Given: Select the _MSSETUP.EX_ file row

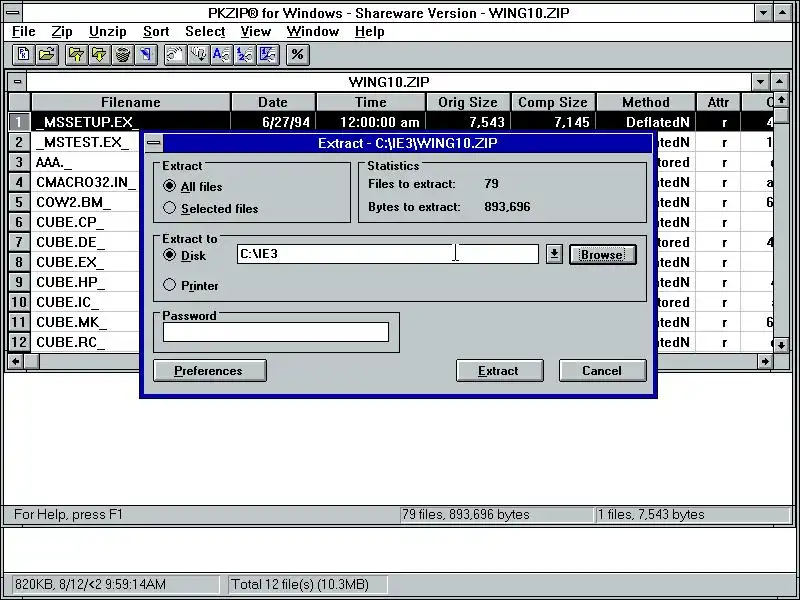Looking at the screenshot, I should pos(391,122).
